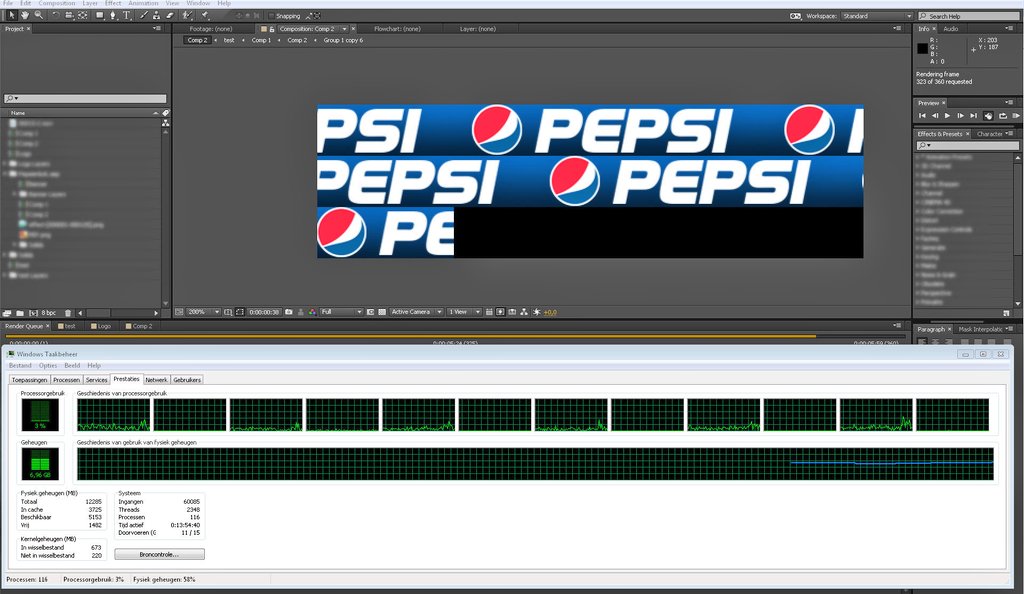Open the Project panel options menu
Viewport: 1024px width, 594px height.
pyautogui.click(x=157, y=29)
